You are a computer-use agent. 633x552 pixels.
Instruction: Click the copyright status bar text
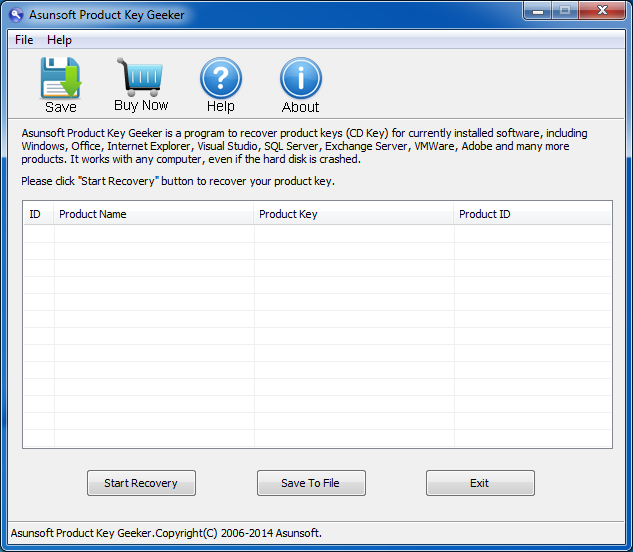tap(166, 533)
